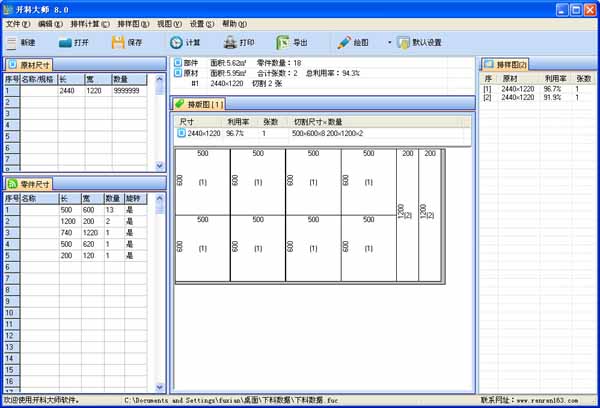600x408 pixels.
Task: Click the 数量 column header in 原材尺寸 table
Action: [129, 79]
